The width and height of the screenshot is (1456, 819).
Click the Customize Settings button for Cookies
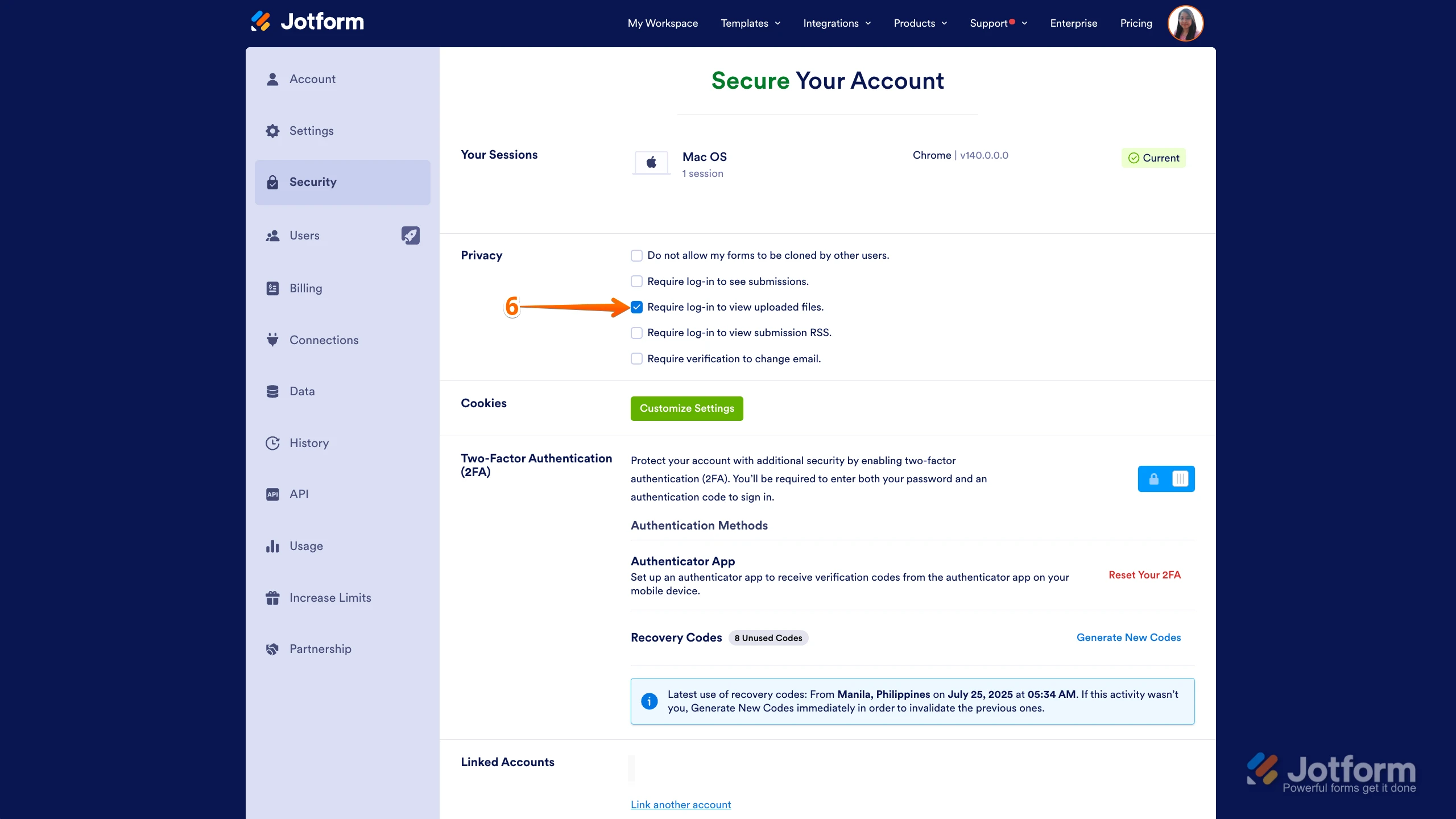tap(686, 408)
